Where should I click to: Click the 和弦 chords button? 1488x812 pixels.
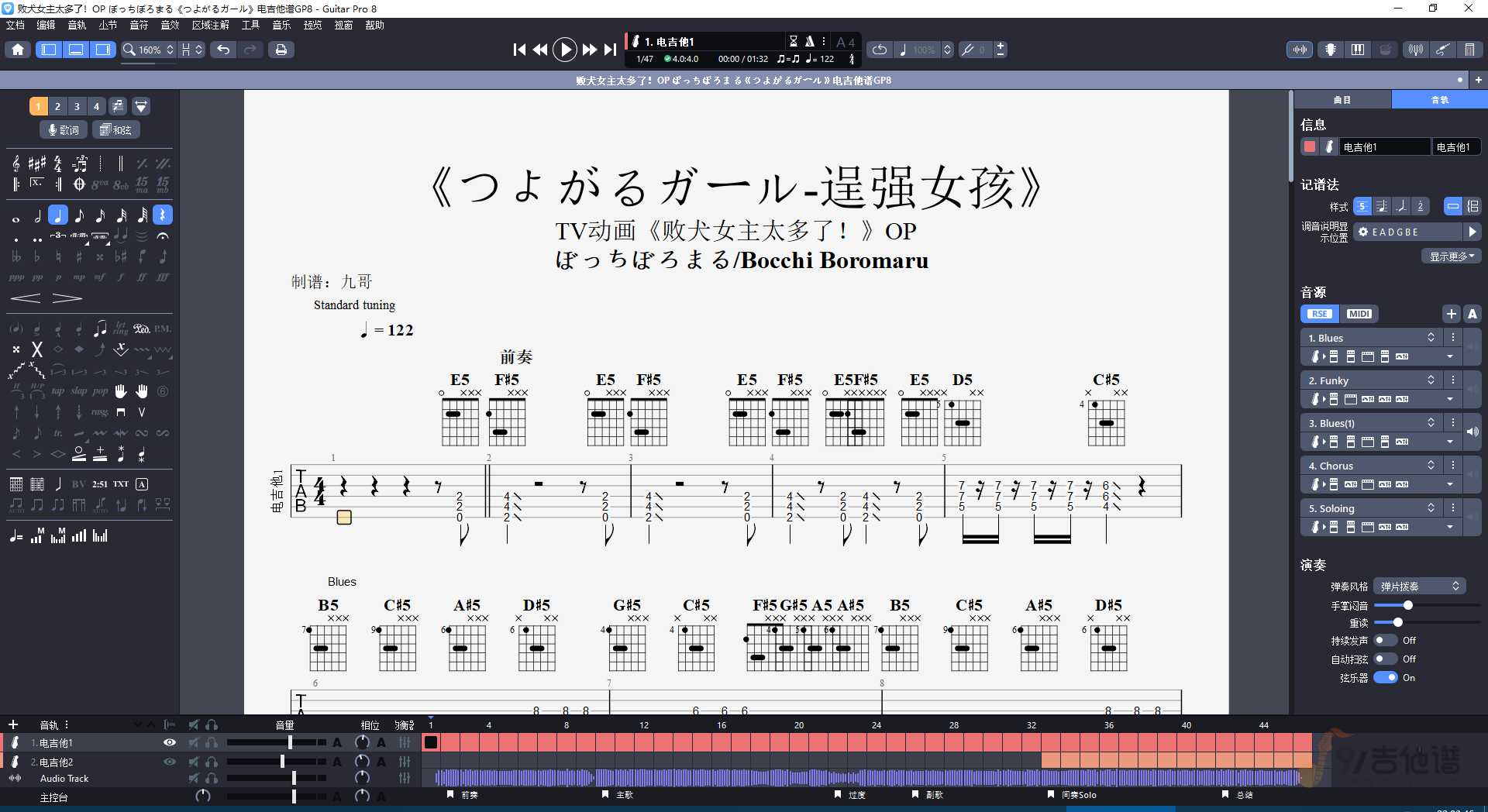(x=116, y=130)
